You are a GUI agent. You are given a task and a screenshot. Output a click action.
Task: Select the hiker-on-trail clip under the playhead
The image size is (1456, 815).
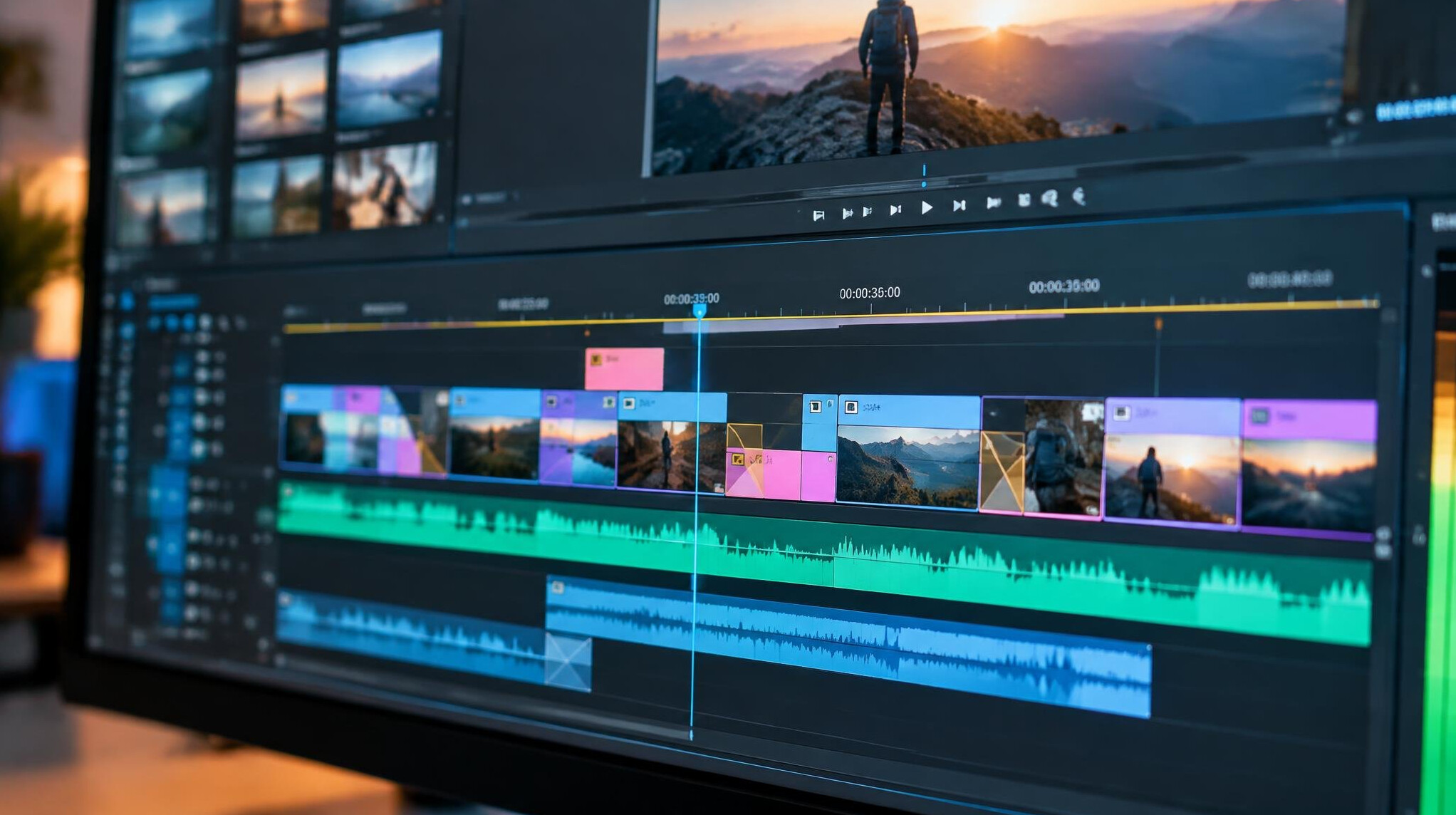click(672, 442)
